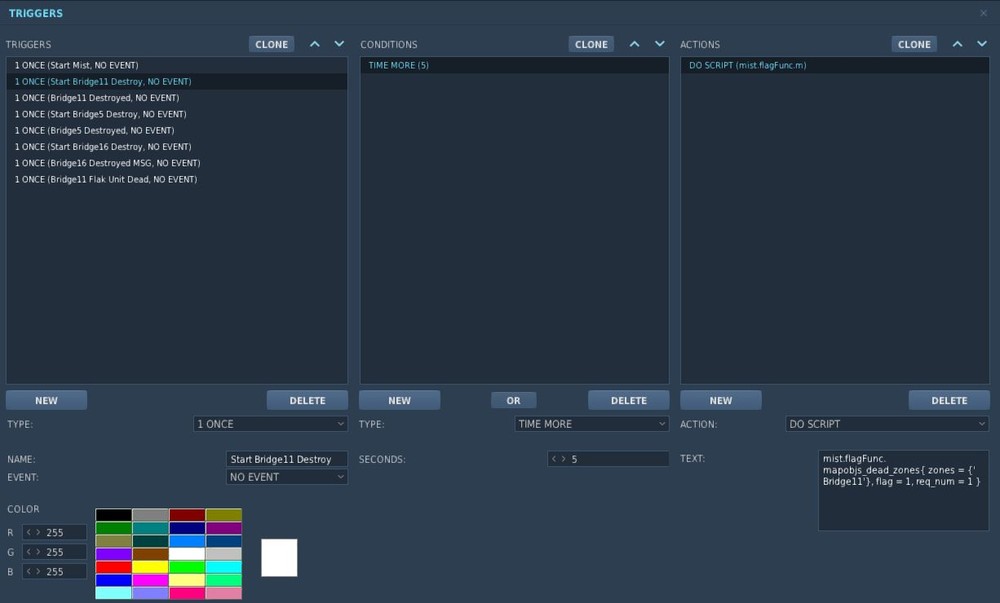Pick the teal swatch in second row
This screenshot has height=603, width=1000.
tap(151, 528)
